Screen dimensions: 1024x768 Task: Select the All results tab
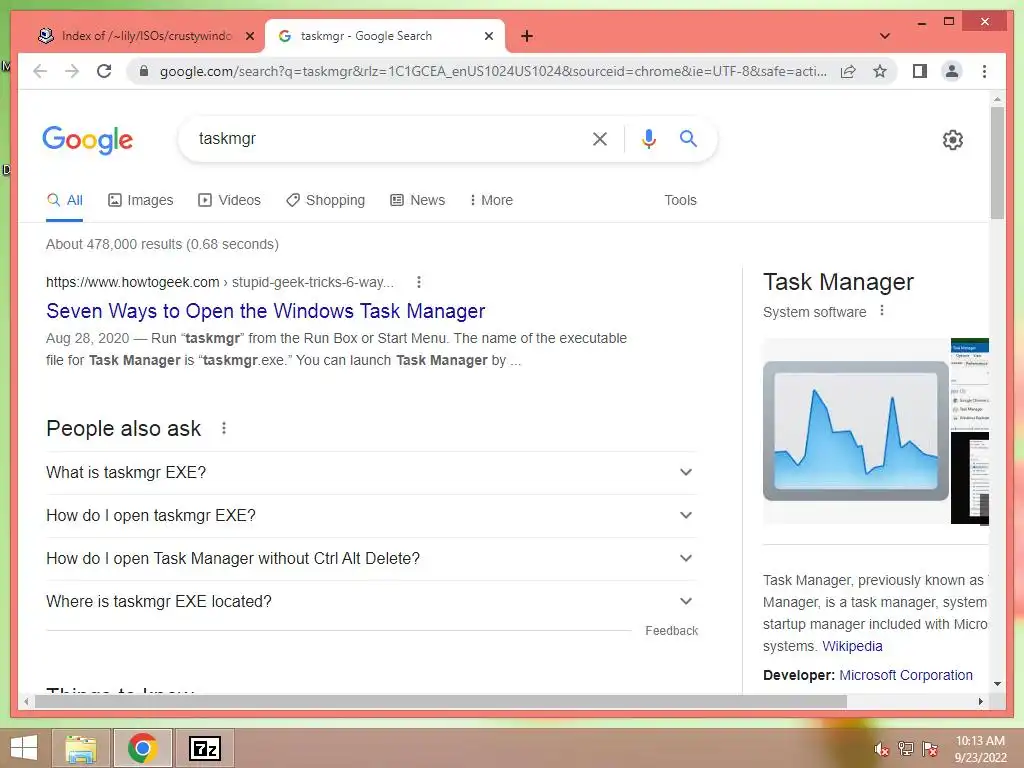point(65,200)
